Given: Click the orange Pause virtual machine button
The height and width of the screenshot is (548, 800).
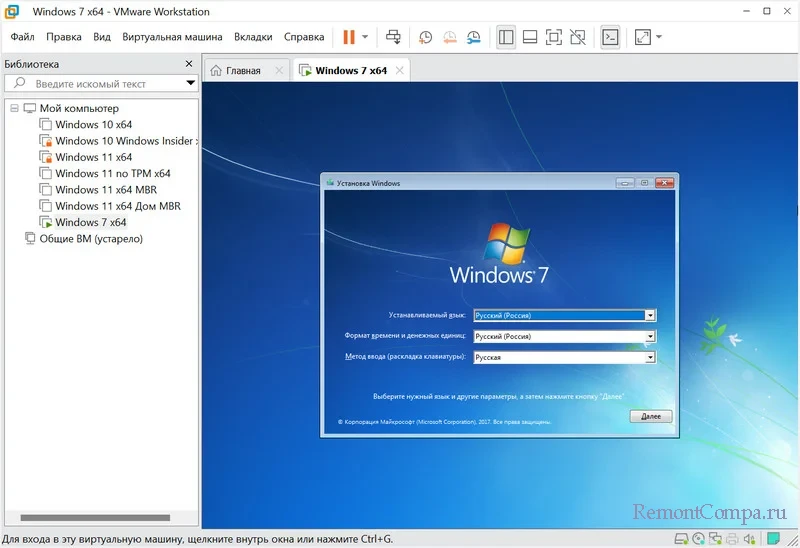Looking at the screenshot, I should coord(349,37).
